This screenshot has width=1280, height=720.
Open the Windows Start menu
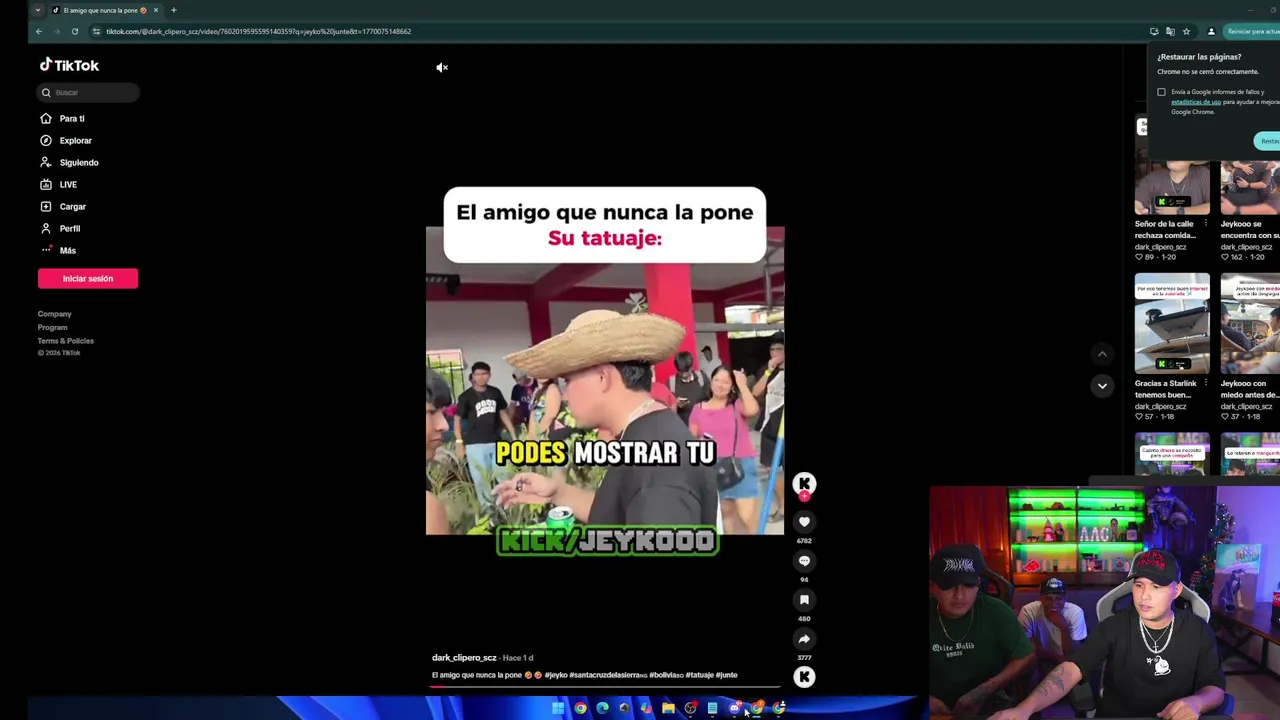[x=558, y=708]
